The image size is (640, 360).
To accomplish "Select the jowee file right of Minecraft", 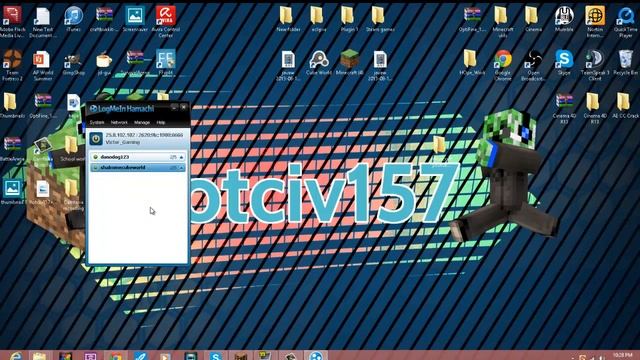I will pos(380,65).
